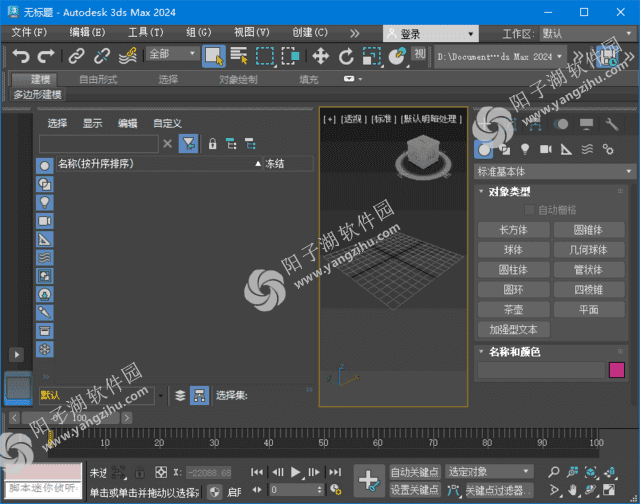
Task: Open the 编辑(E) menu
Action: pyautogui.click(x=87, y=32)
